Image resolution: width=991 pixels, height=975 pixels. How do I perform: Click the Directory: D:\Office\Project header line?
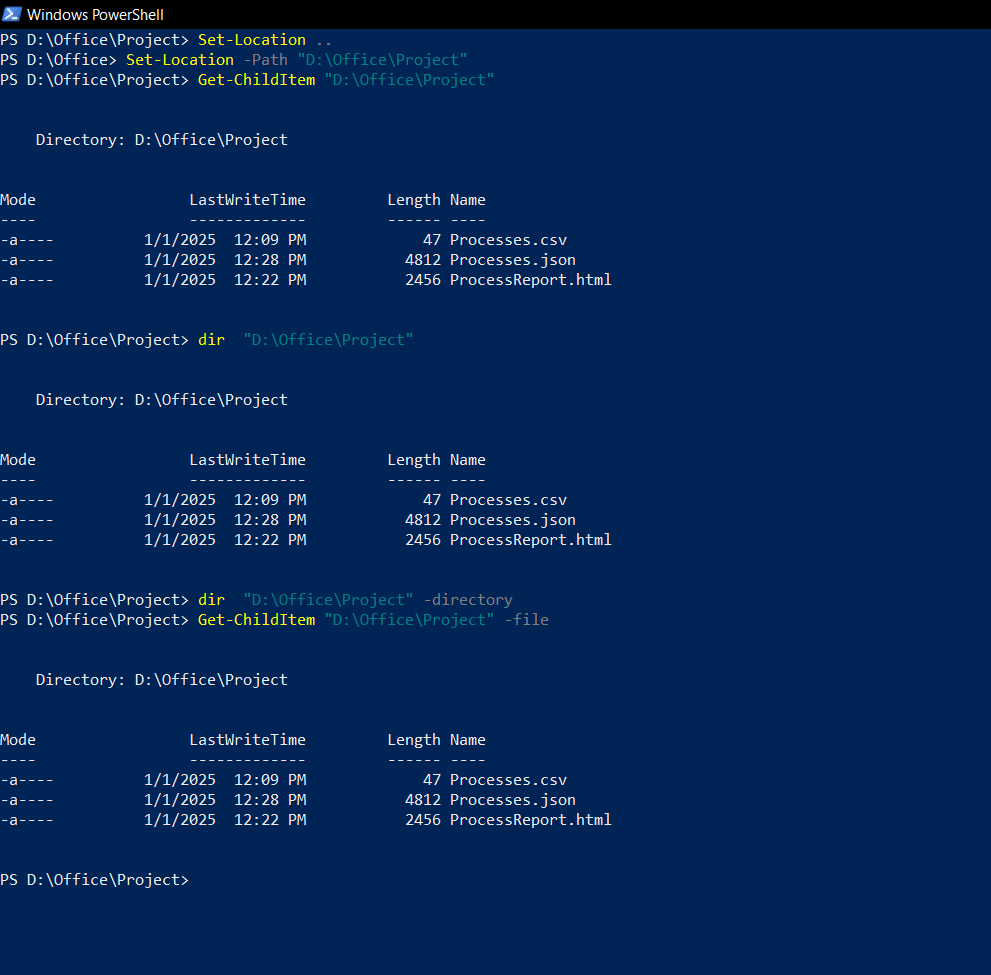pos(160,139)
